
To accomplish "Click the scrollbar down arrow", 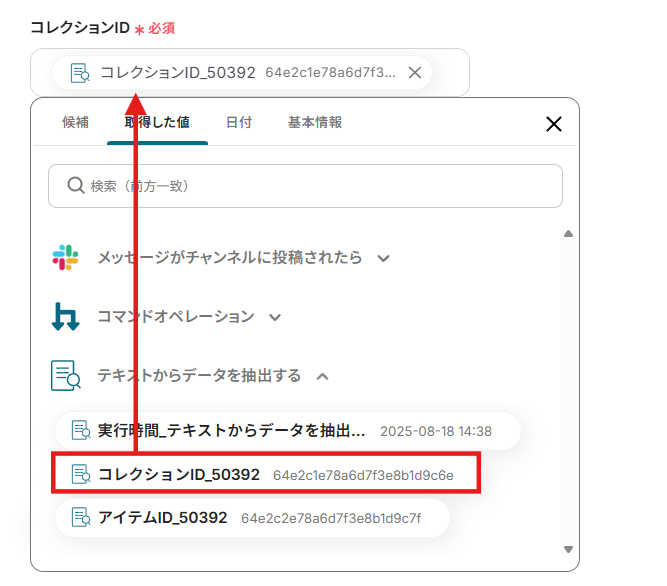I will pyautogui.click(x=568, y=549).
